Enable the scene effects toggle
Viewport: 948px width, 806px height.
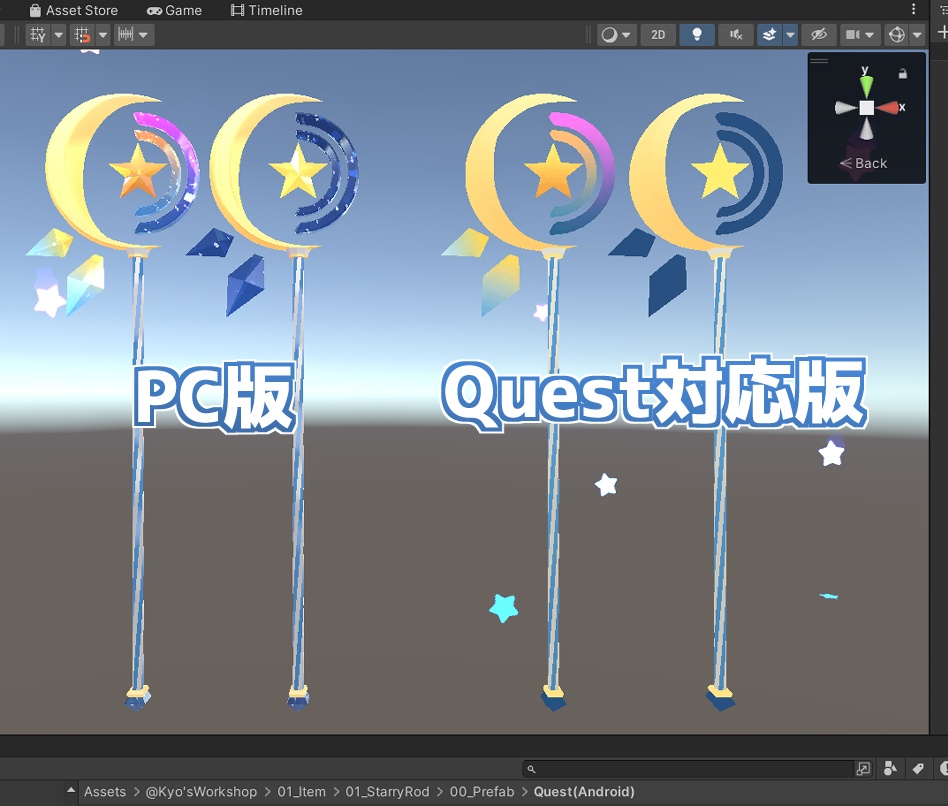pos(769,34)
